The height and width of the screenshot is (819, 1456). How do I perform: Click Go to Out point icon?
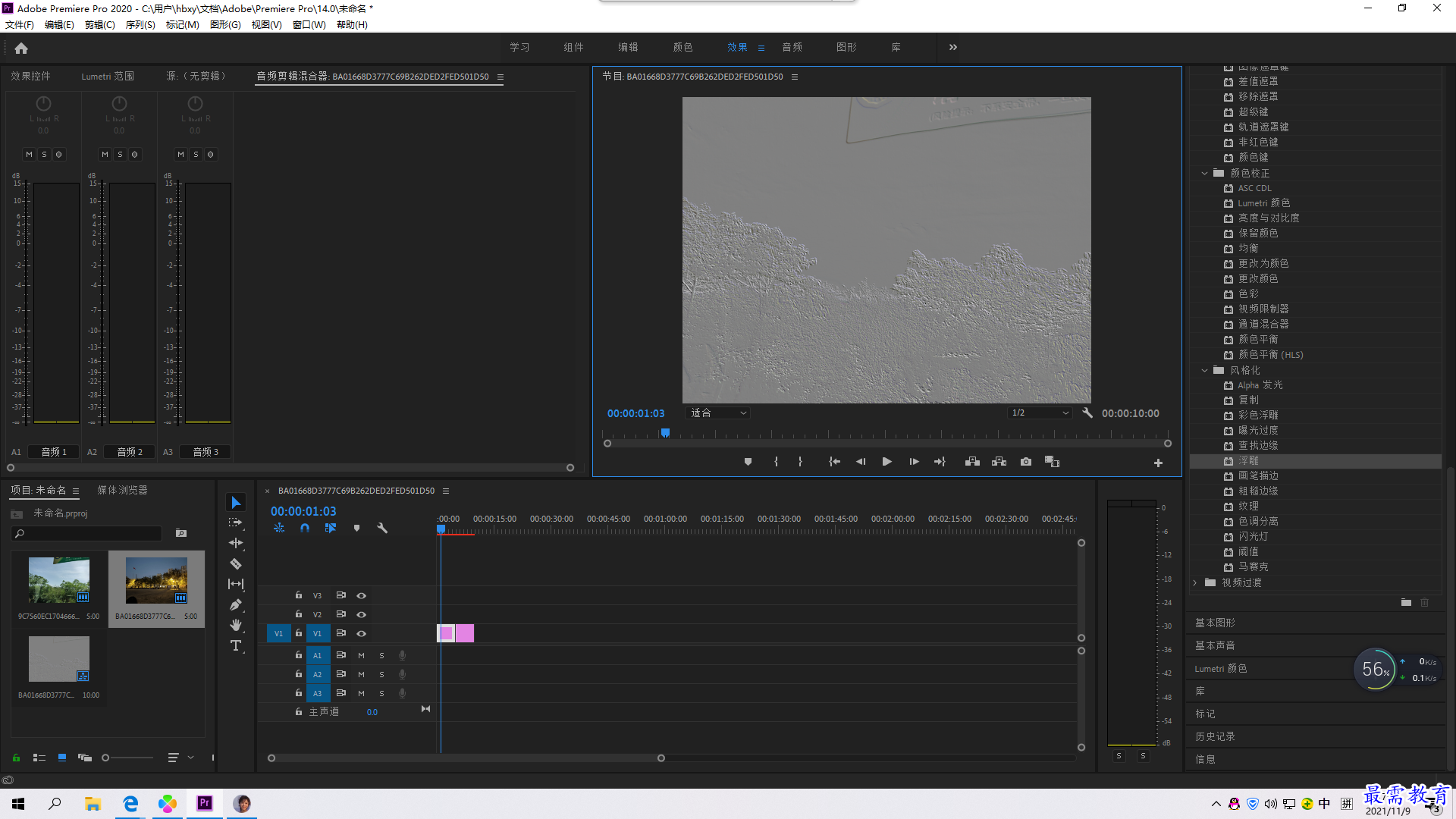click(x=940, y=462)
